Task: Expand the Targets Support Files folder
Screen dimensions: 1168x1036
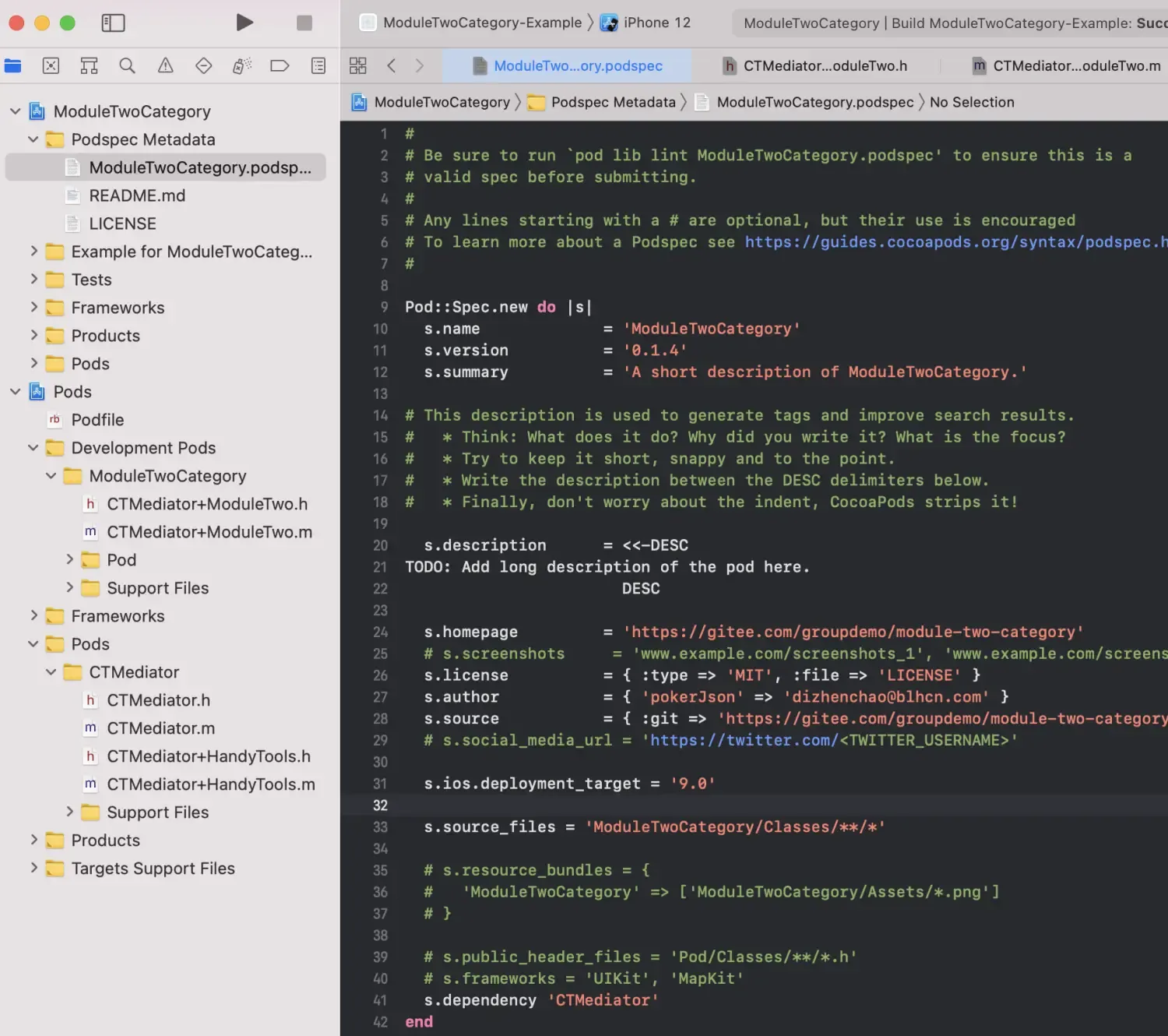Action: pos(33,868)
